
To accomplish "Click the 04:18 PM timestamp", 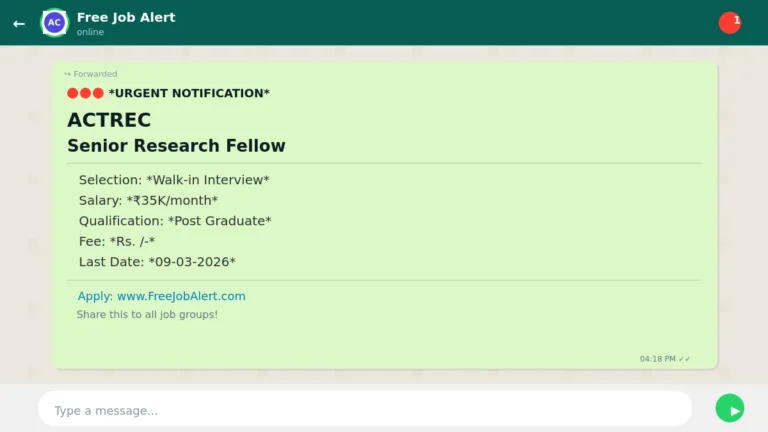I will tap(658, 359).
